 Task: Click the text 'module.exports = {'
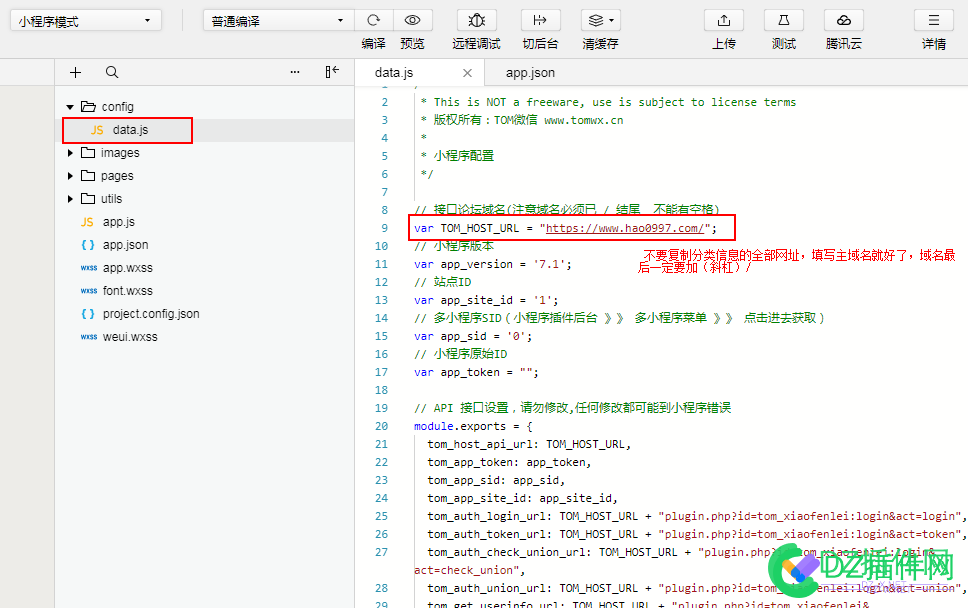coord(473,427)
